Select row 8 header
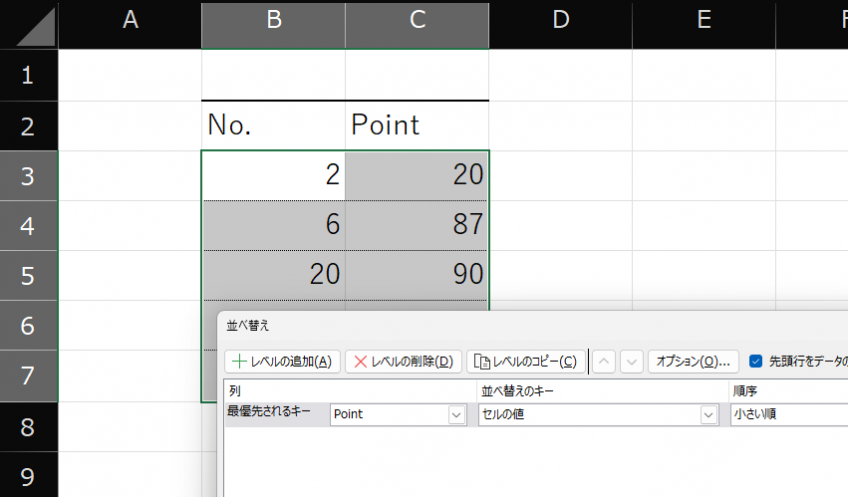The height and width of the screenshot is (497, 848). (29, 427)
